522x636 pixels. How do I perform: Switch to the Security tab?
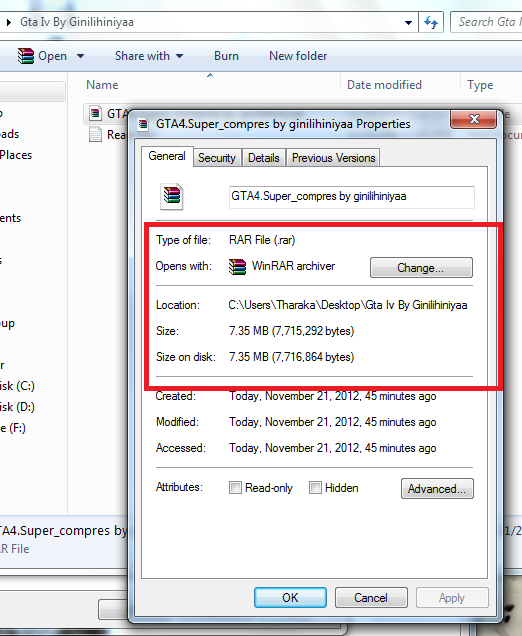pyautogui.click(x=217, y=158)
